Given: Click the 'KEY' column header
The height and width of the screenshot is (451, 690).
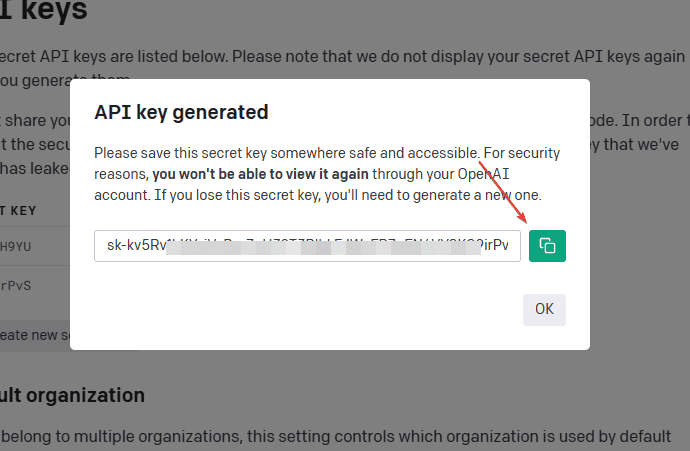Looking at the screenshot, I should [x=23, y=211].
